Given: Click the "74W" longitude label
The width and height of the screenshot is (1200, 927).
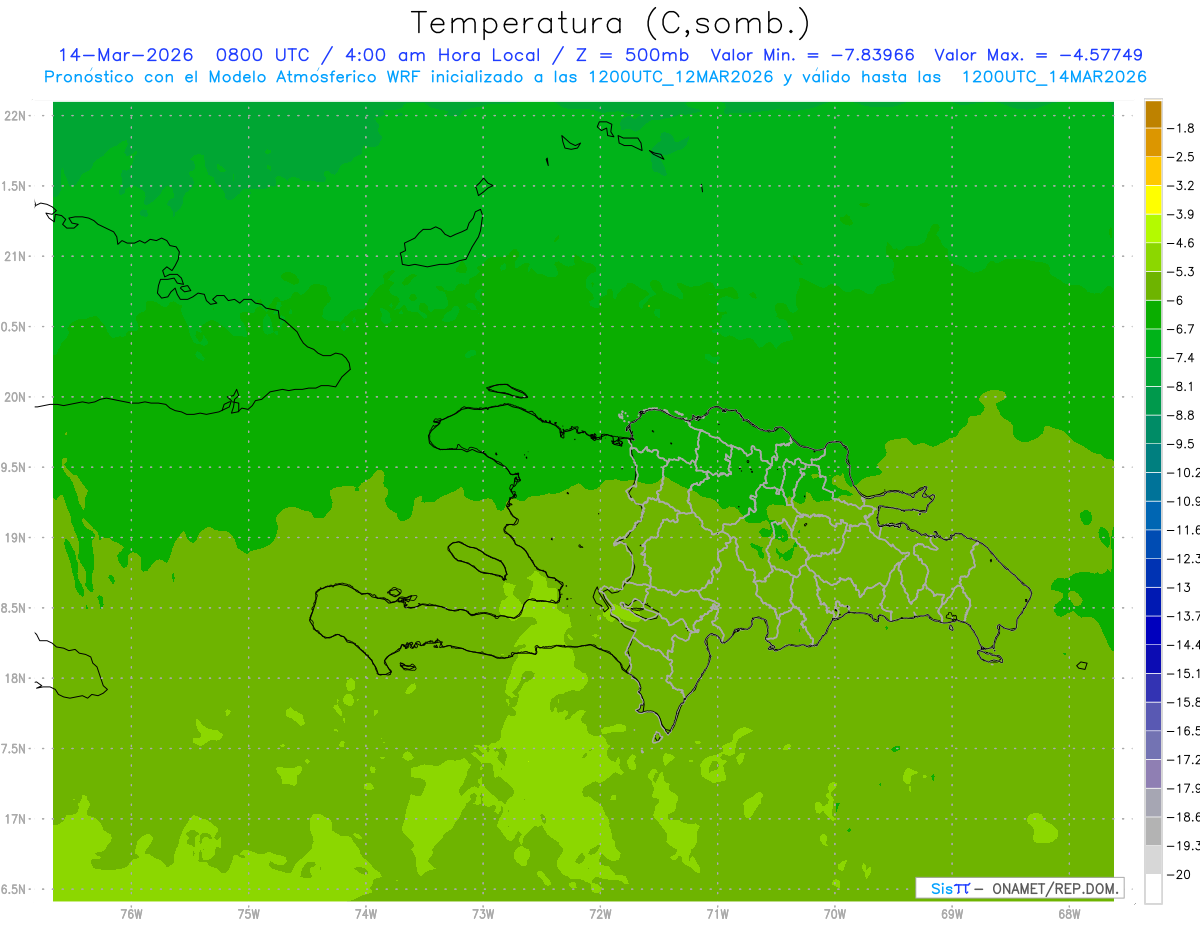Looking at the screenshot, I should [x=365, y=914].
